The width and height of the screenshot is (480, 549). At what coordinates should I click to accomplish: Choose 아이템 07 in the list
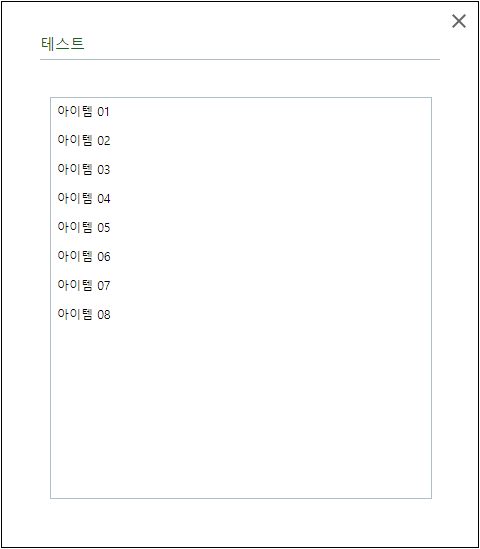241,286
